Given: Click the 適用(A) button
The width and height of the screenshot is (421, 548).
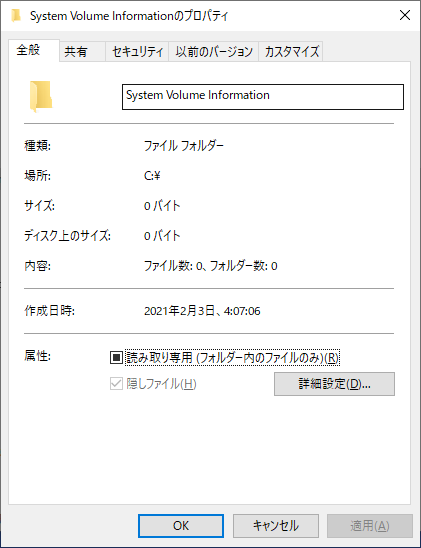Looking at the screenshot, I should [370, 526].
